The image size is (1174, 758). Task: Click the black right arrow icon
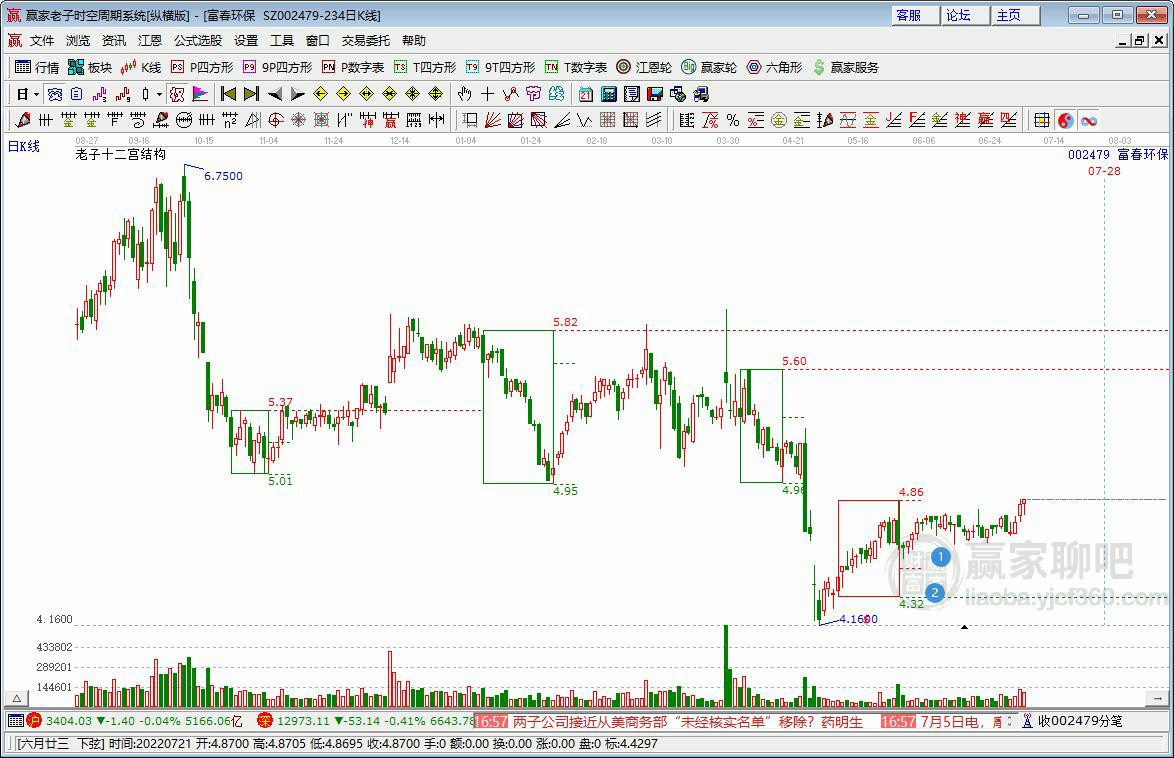point(297,94)
